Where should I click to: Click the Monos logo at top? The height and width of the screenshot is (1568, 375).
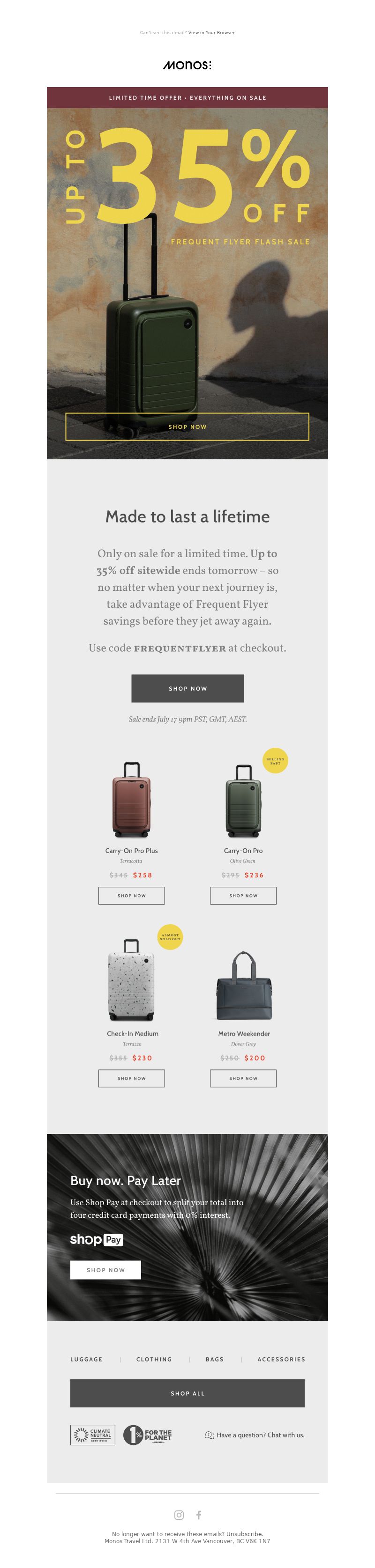coord(187,65)
